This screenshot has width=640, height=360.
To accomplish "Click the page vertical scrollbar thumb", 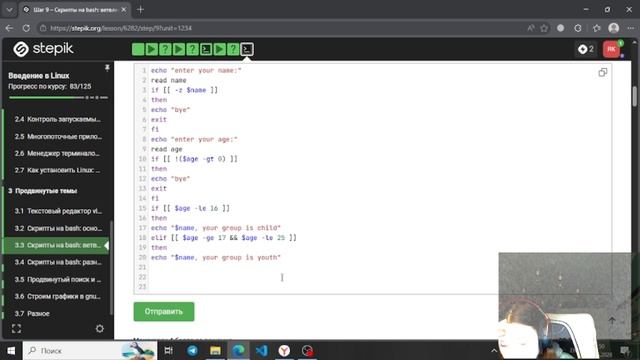I will point(635,96).
